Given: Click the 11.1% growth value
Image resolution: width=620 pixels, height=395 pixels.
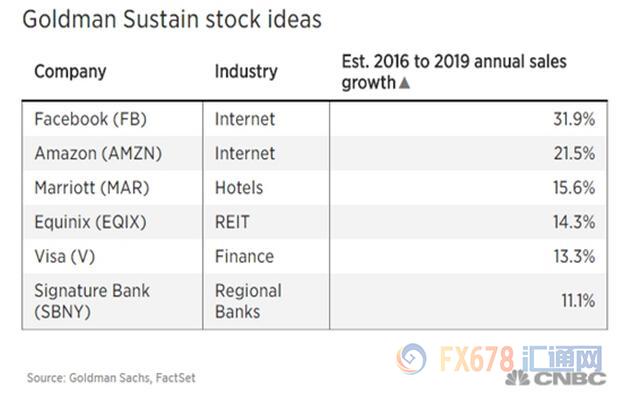Looking at the screenshot, I should (578, 301).
